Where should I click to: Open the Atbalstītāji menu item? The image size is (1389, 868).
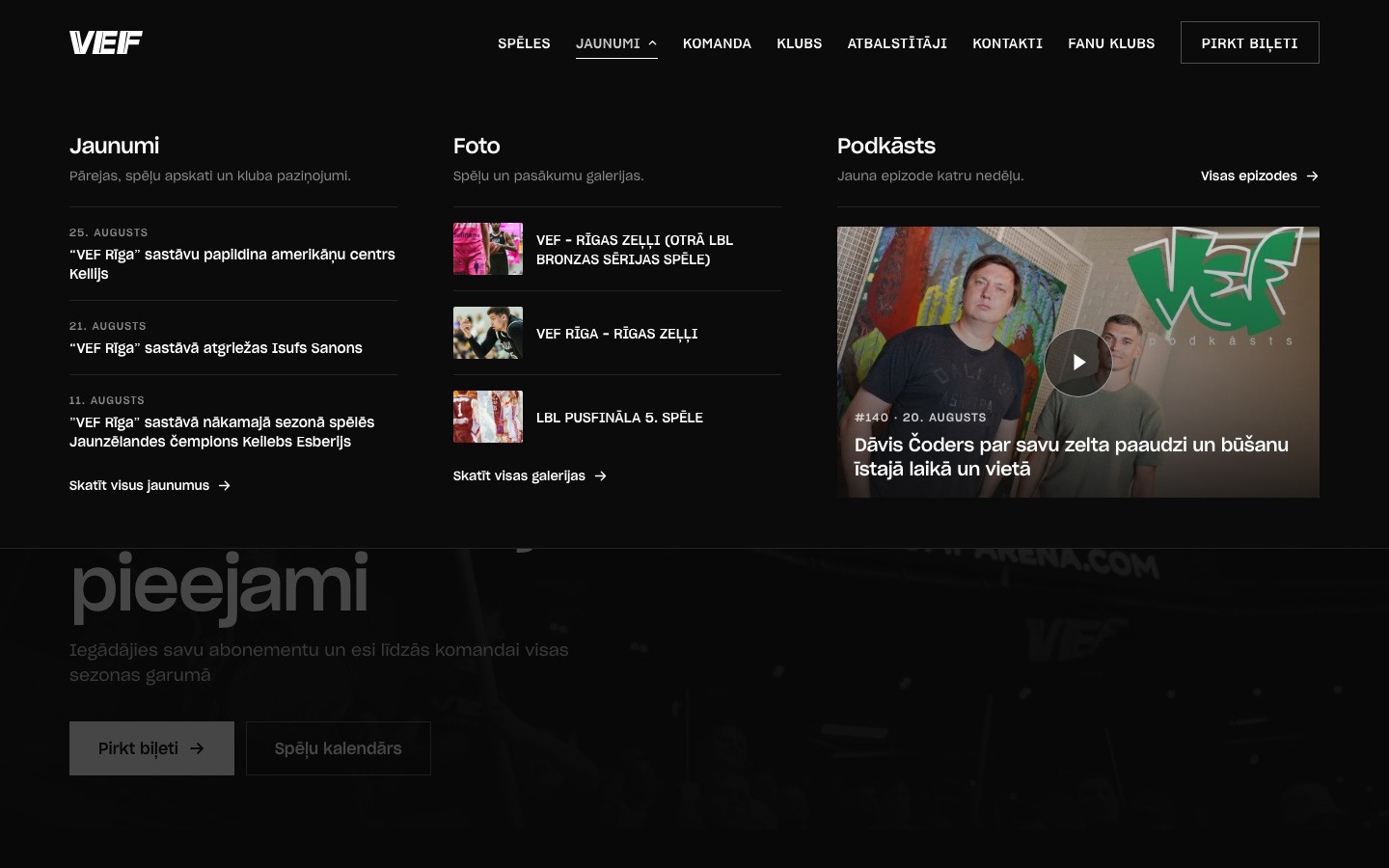tap(897, 43)
